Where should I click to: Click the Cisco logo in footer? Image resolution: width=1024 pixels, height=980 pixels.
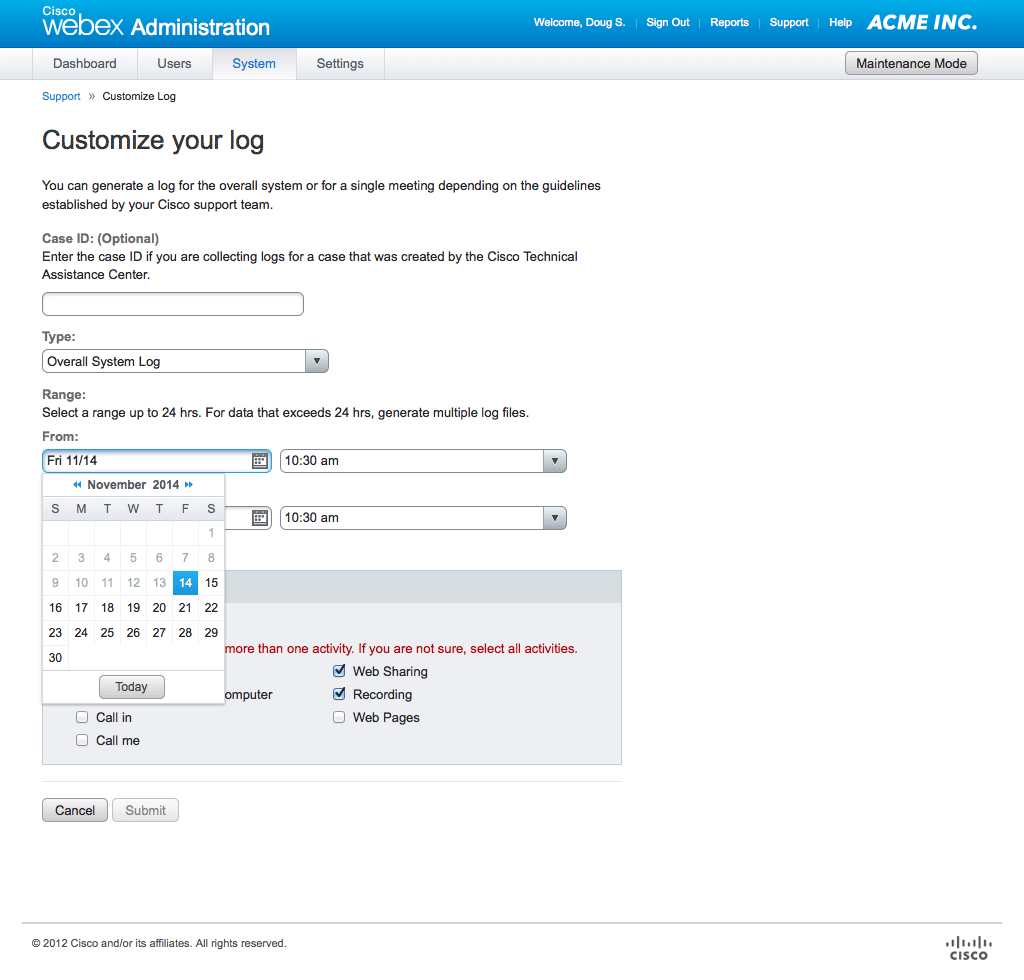(x=968, y=947)
